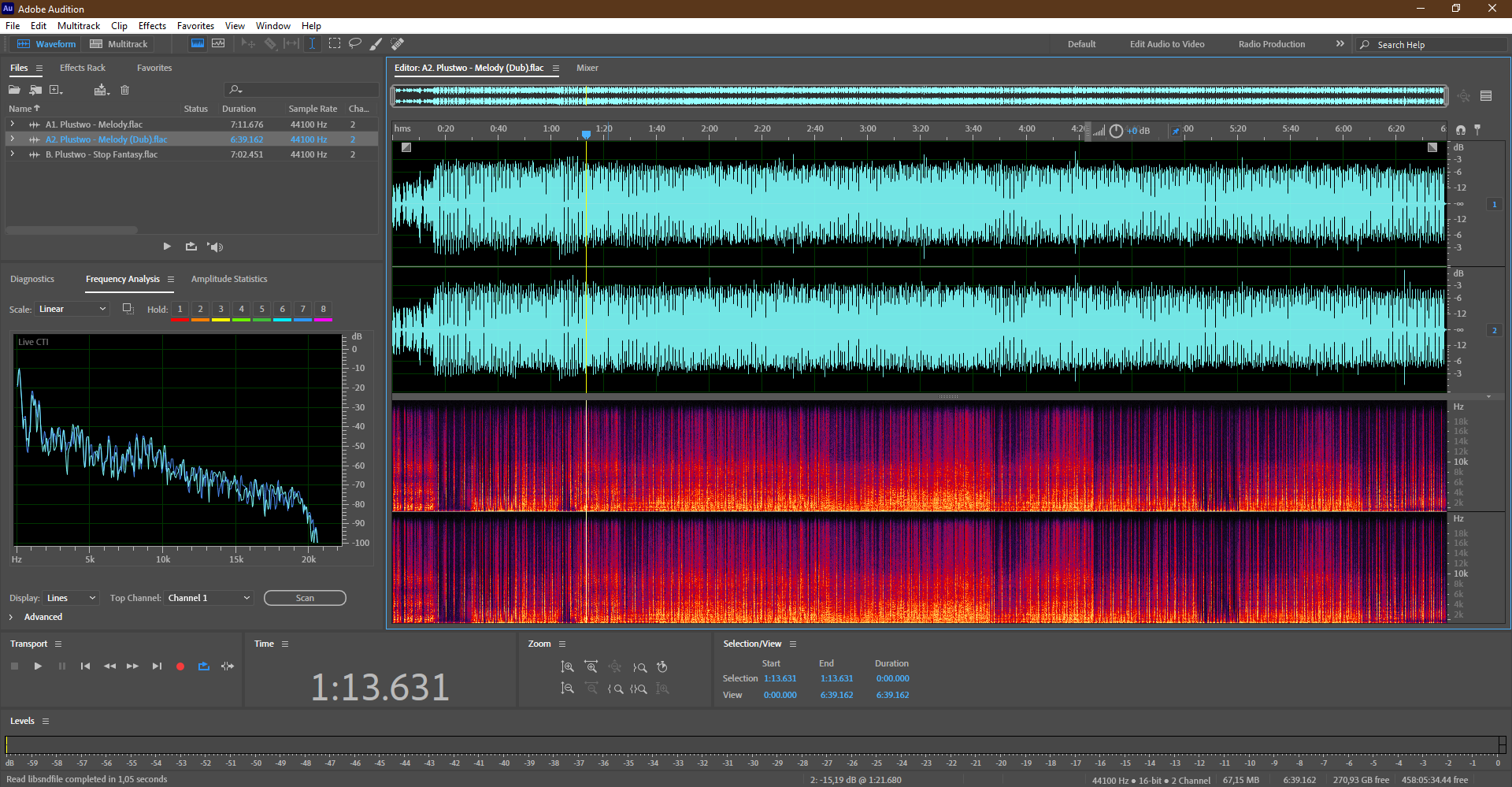
Task: Click the playhead marker on the timeline
Action: click(586, 135)
